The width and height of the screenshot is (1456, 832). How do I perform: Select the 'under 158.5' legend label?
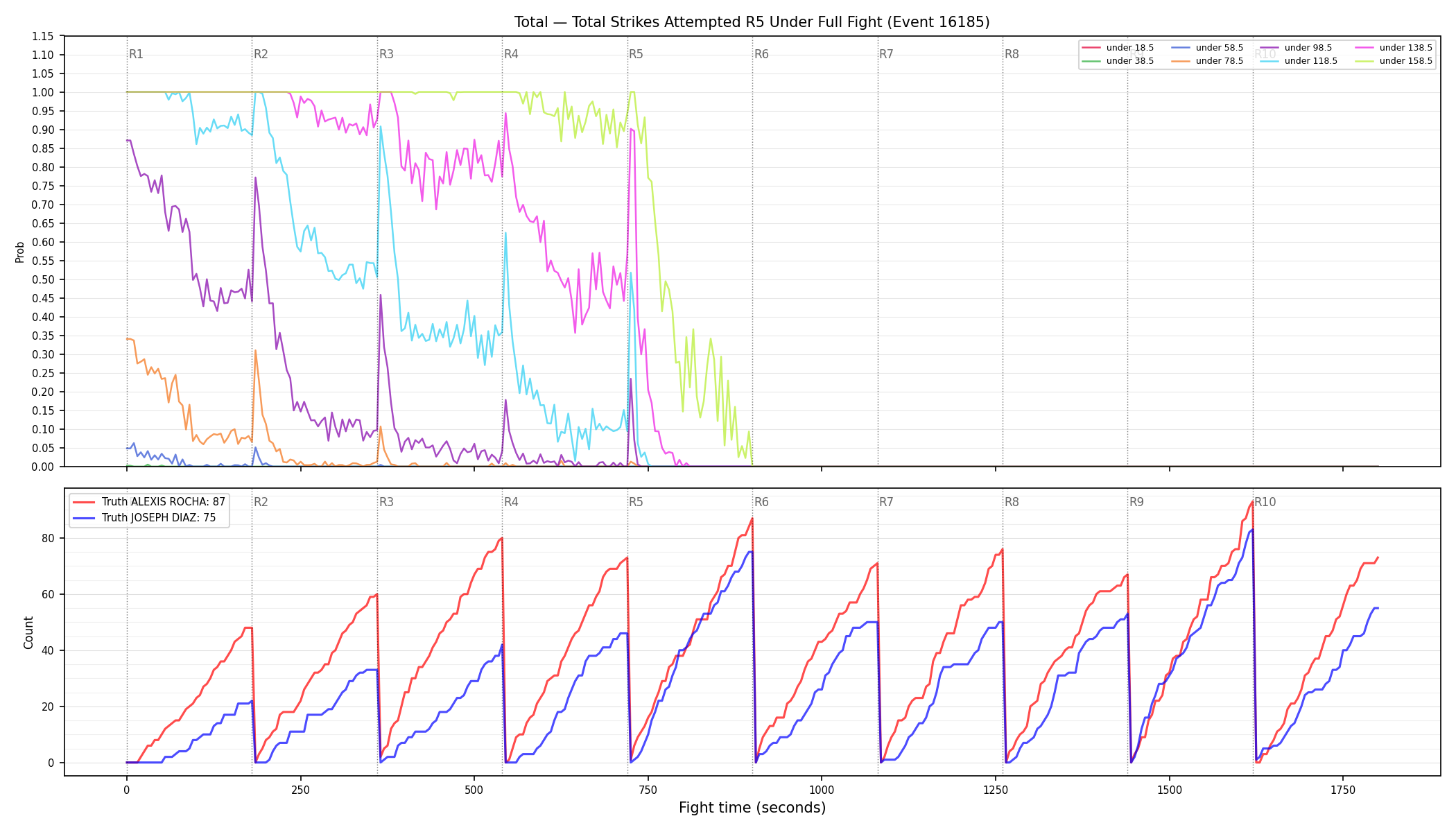pyautogui.click(x=1406, y=61)
